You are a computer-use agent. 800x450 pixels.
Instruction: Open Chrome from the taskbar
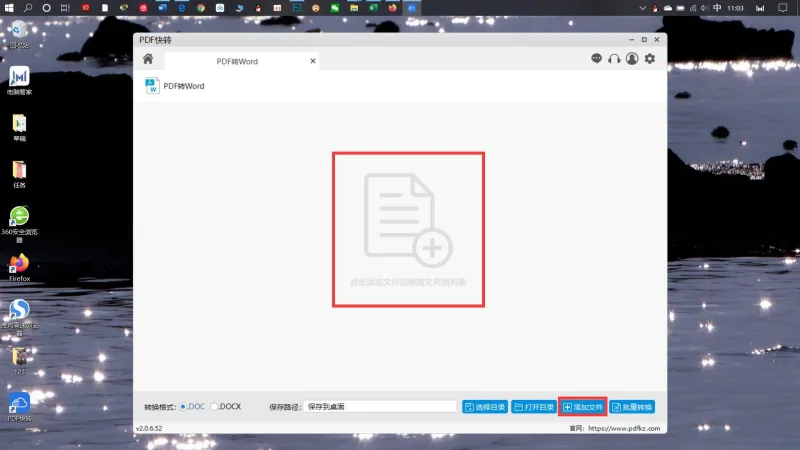[x=201, y=8]
